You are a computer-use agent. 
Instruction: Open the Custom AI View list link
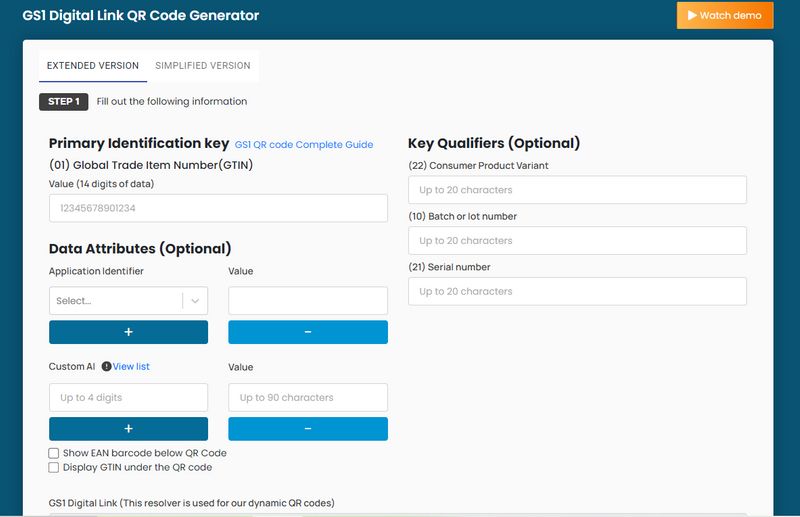pos(131,366)
